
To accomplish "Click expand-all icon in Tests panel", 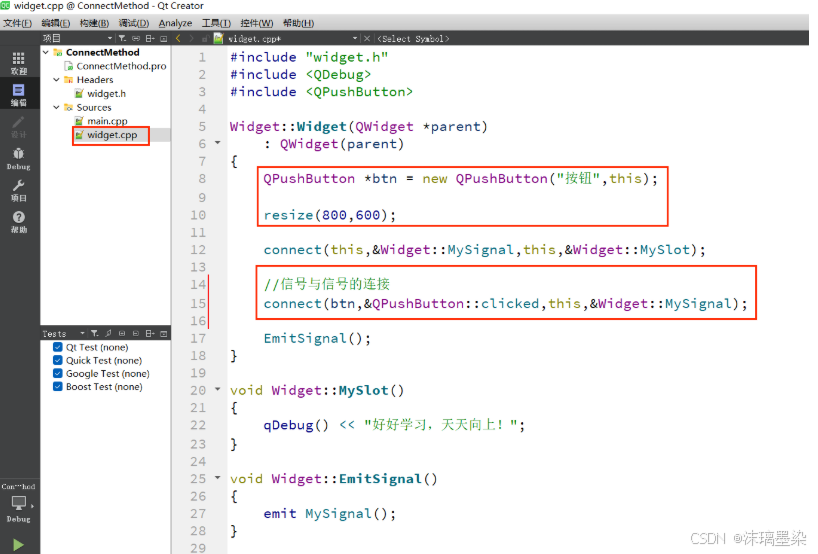I will (x=122, y=333).
